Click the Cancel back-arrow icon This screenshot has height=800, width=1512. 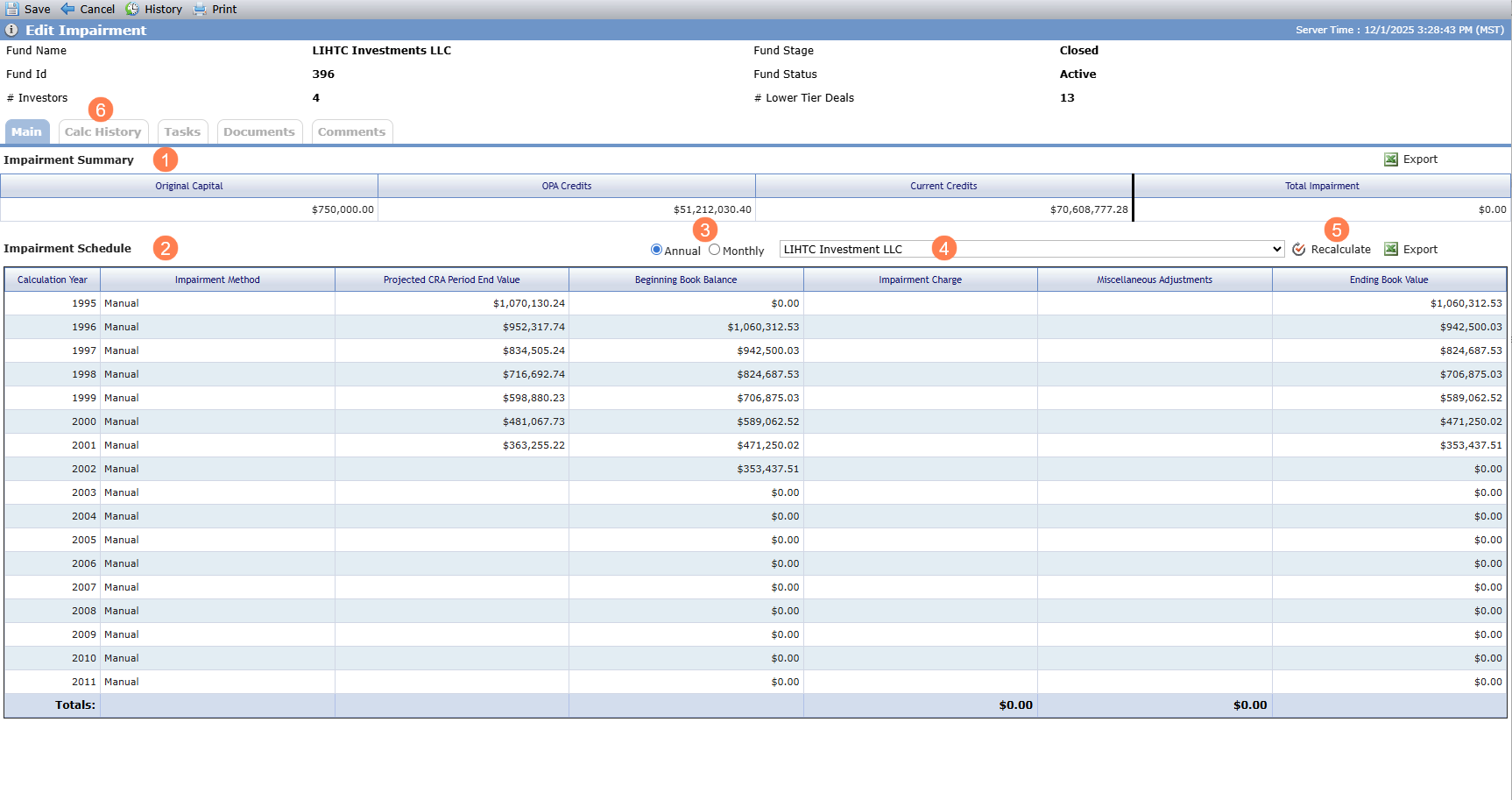click(67, 9)
